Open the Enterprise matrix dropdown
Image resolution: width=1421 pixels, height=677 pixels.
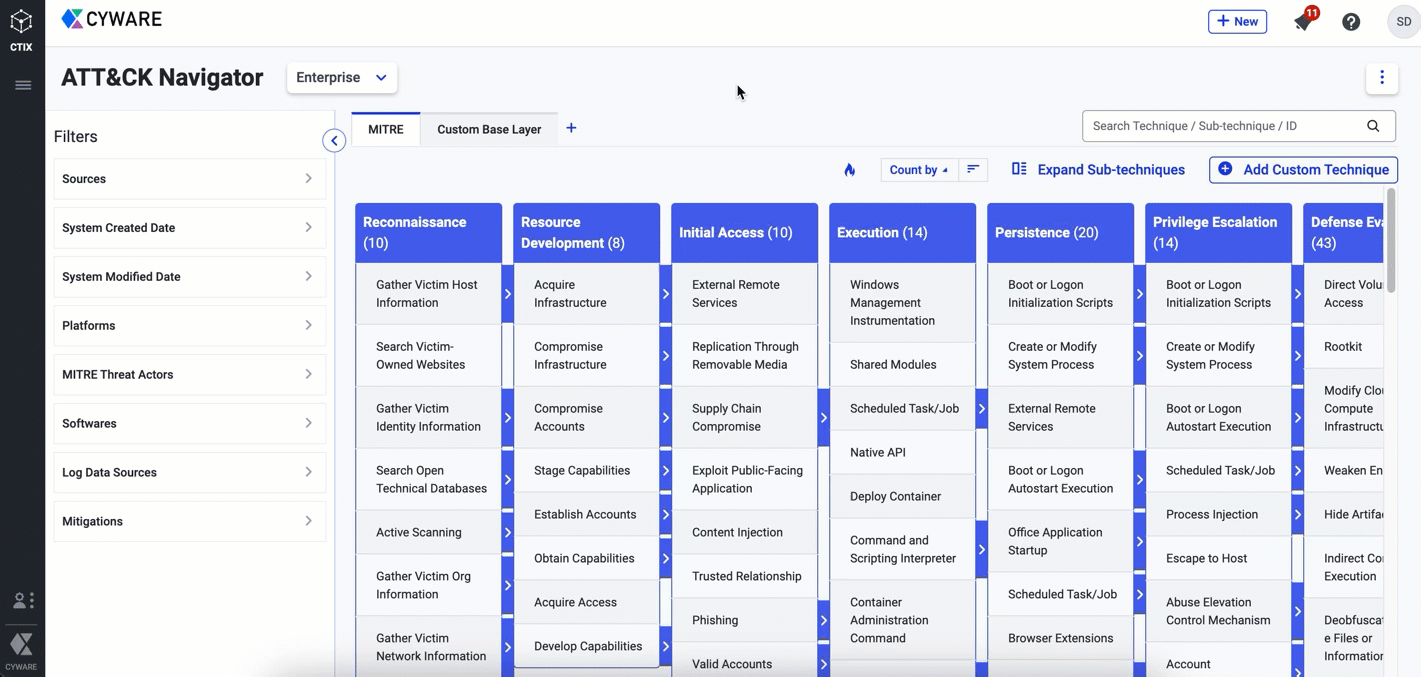click(341, 78)
